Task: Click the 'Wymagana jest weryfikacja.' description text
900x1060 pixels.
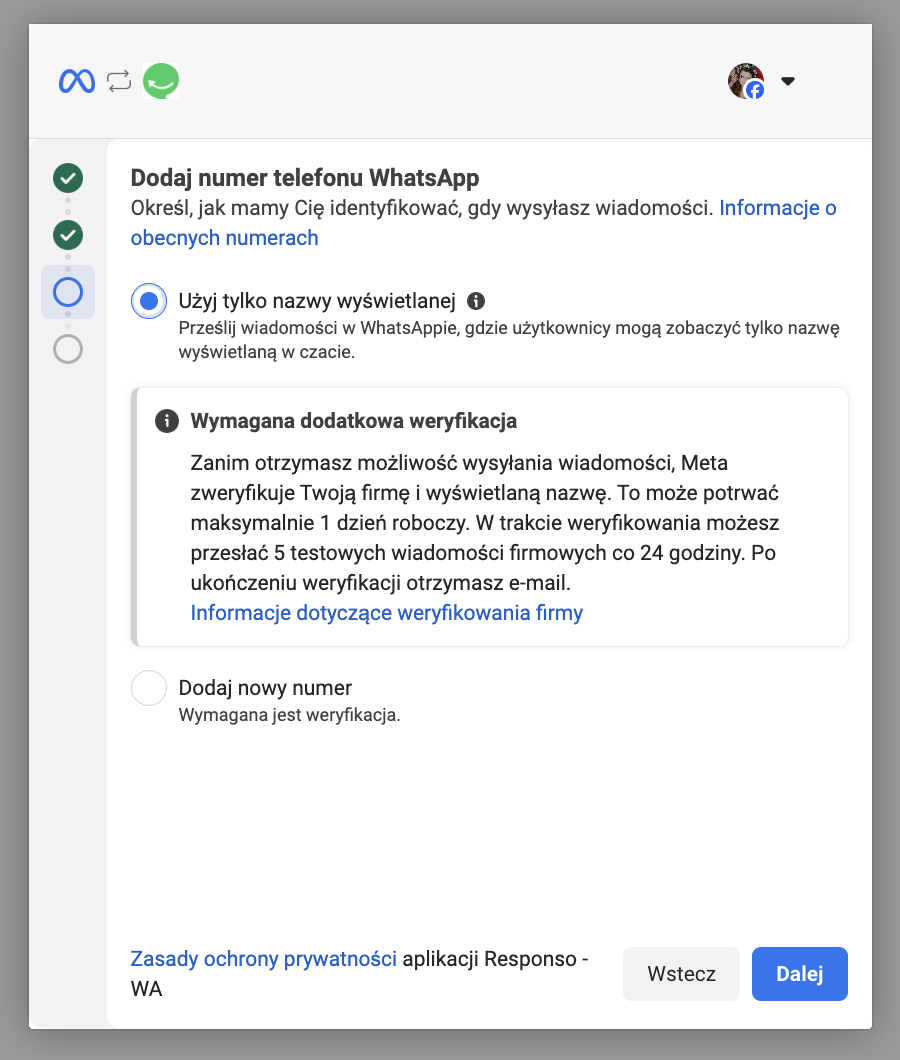Action: pyautogui.click(x=289, y=715)
